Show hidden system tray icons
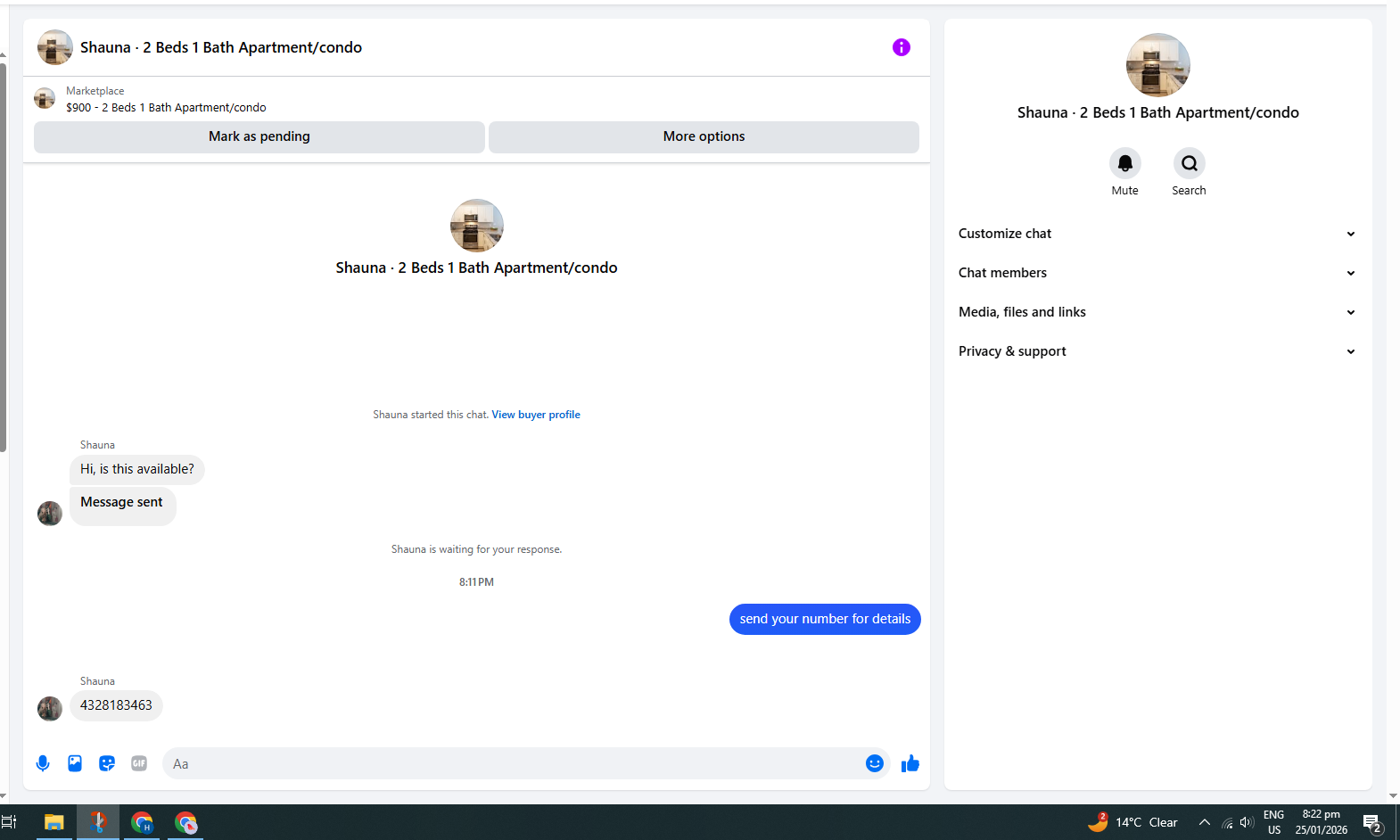The height and width of the screenshot is (840, 1400). point(1204,823)
